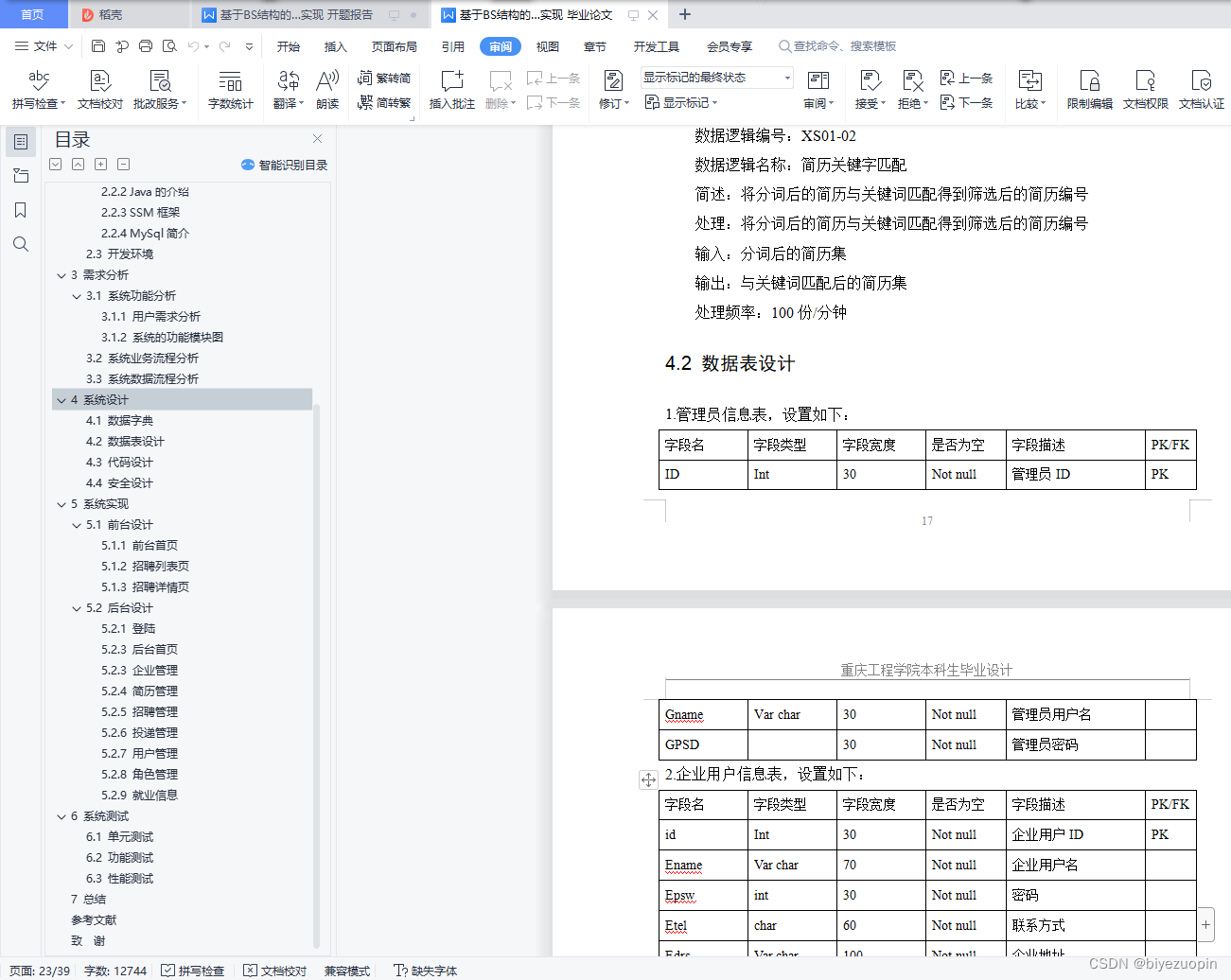
Task: Start 朗读 read aloud
Action: 327,90
